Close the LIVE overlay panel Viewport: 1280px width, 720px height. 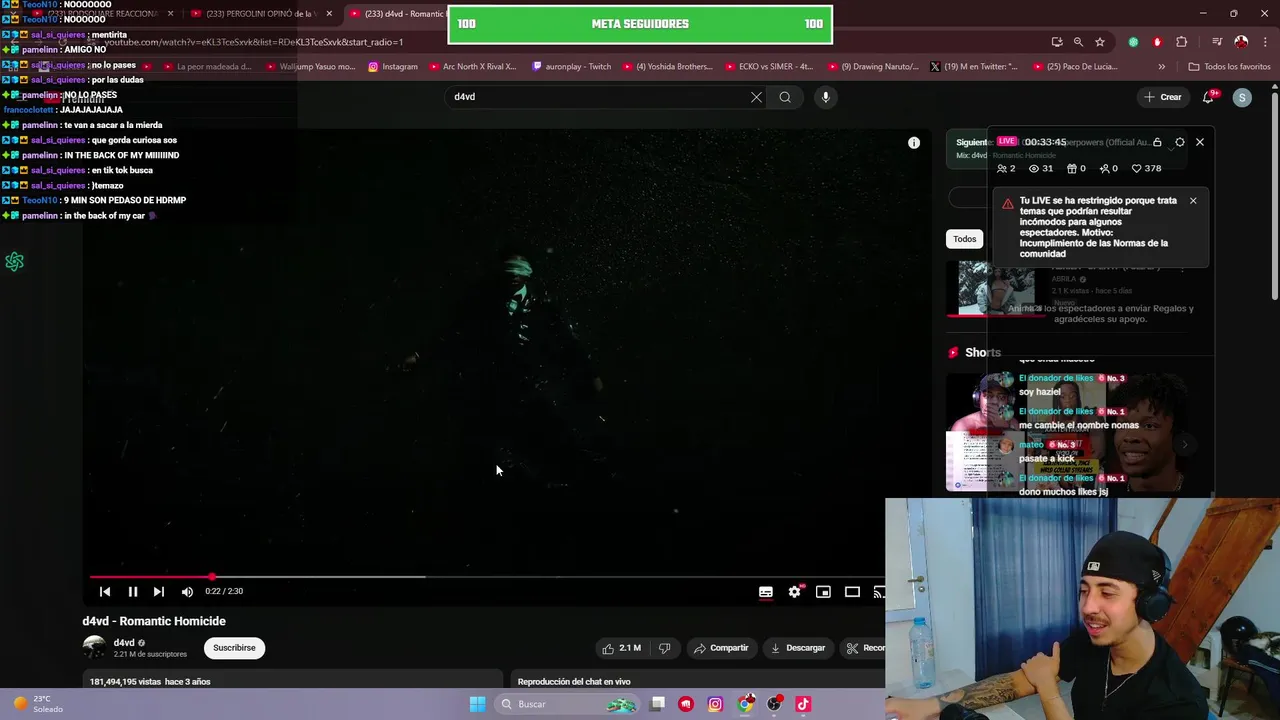tap(1200, 142)
